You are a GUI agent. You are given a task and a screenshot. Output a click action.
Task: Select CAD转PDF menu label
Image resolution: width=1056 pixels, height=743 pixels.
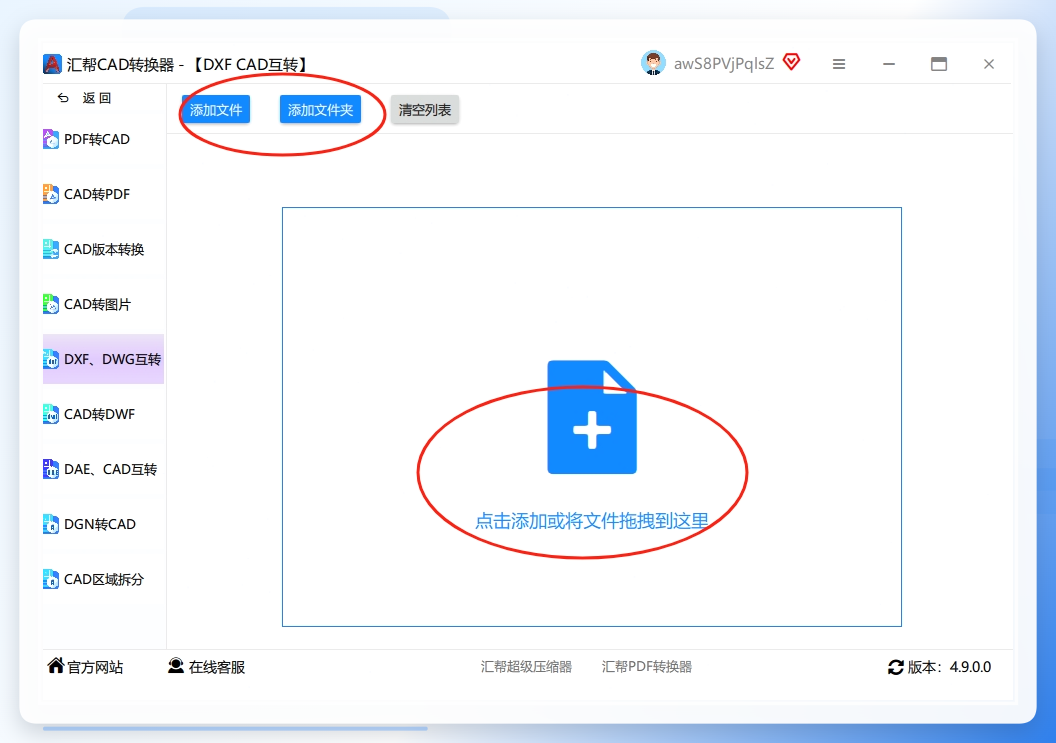[97, 194]
